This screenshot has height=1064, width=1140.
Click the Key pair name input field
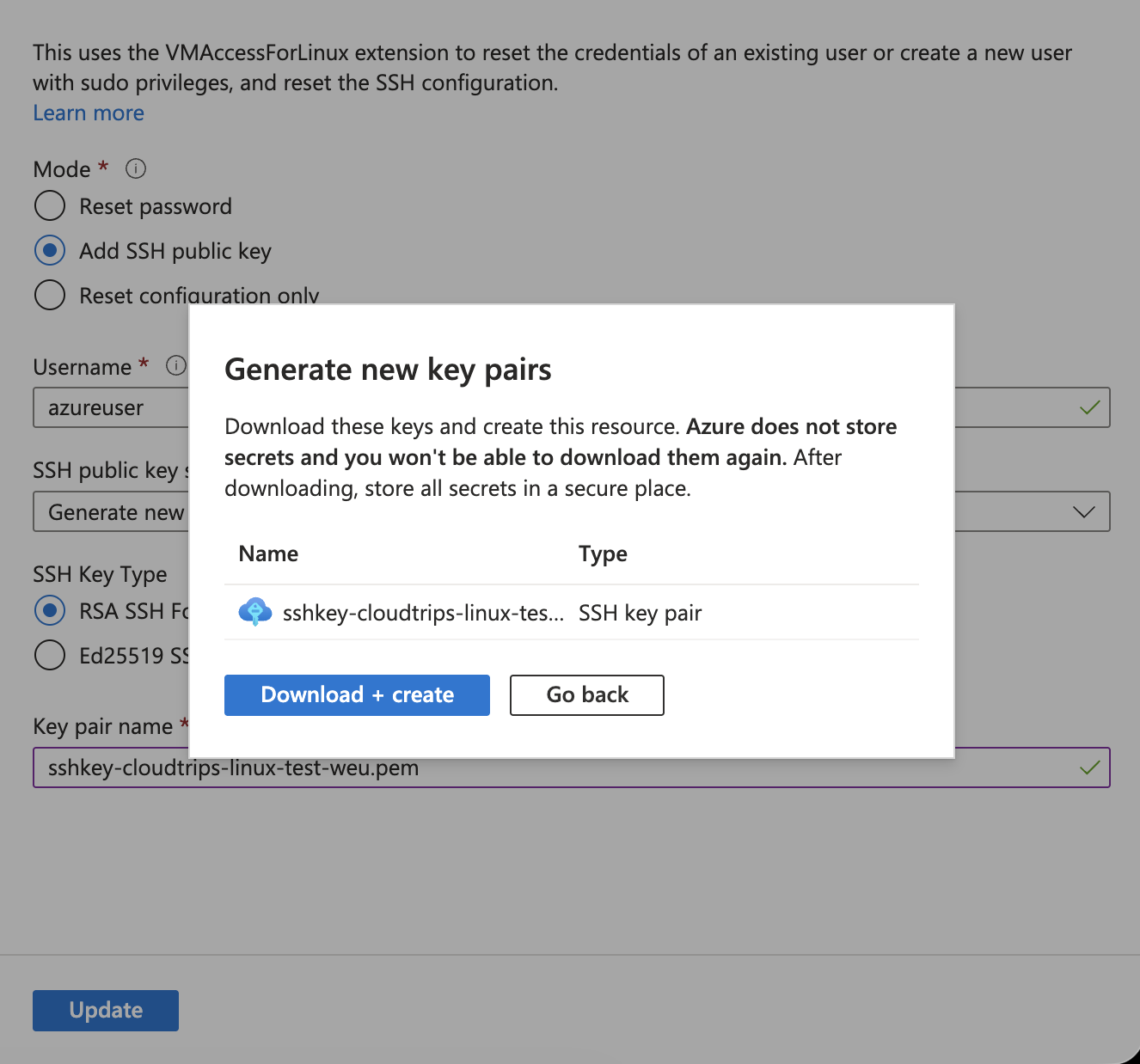[x=572, y=767]
